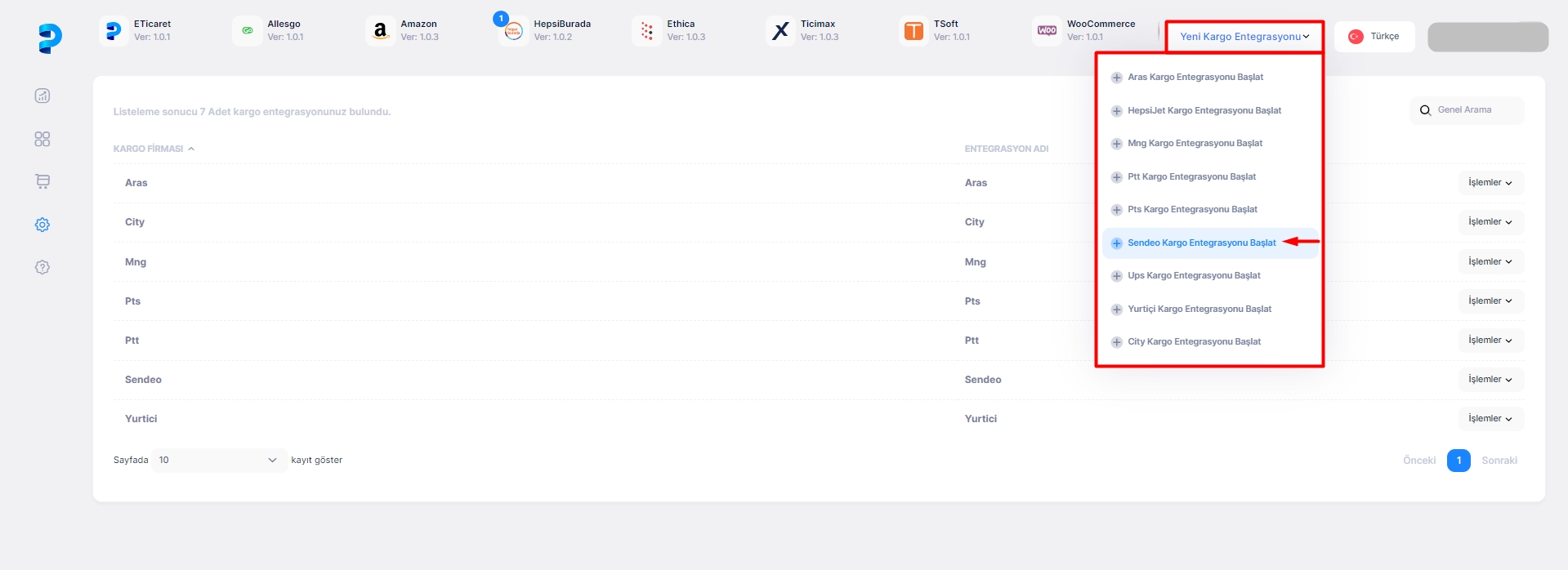
Task: Open the shopping cart sidebar icon
Action: point(42,181)
